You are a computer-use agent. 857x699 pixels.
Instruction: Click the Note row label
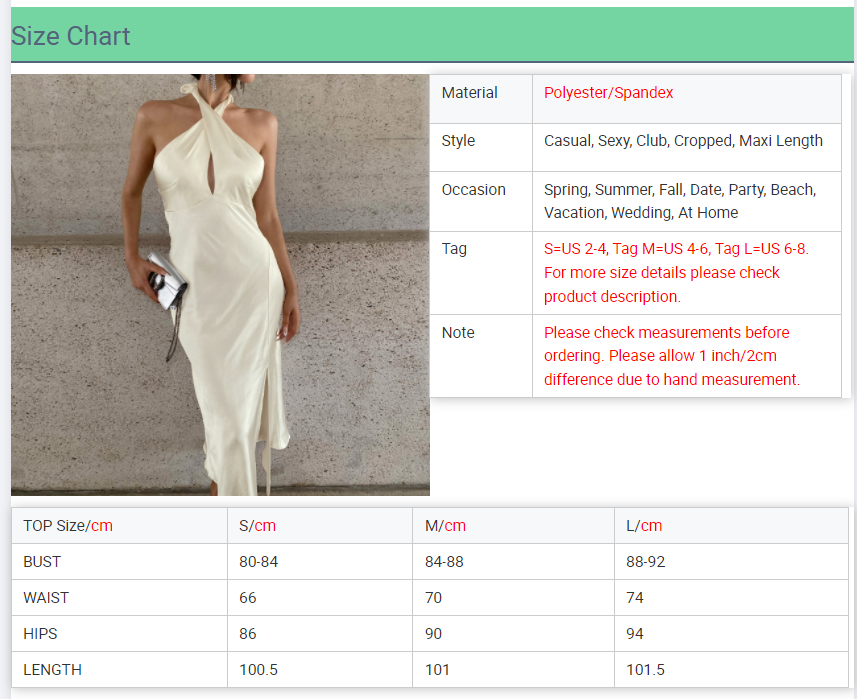pos(458,332)
